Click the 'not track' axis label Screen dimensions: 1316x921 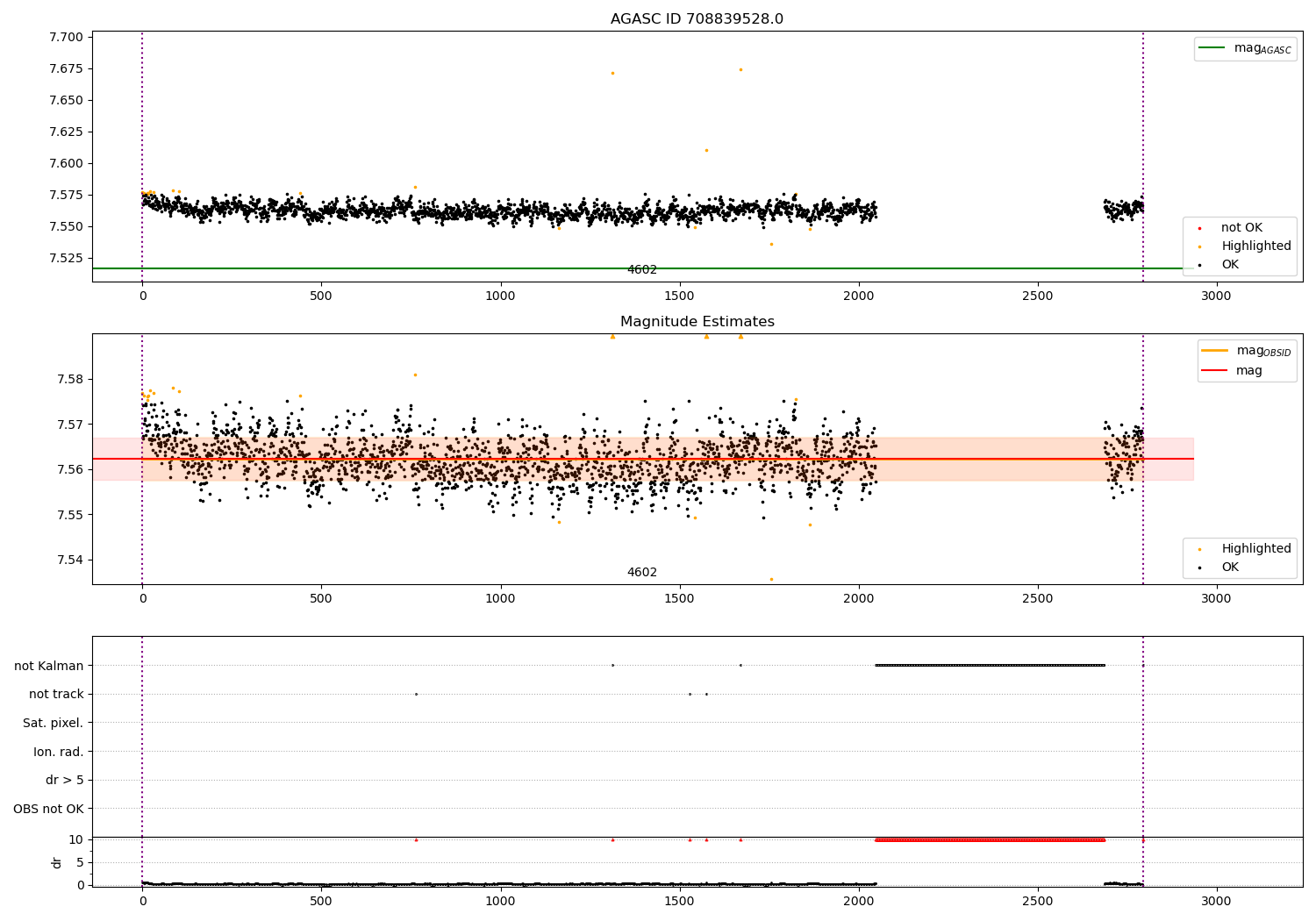pos(56,694)
